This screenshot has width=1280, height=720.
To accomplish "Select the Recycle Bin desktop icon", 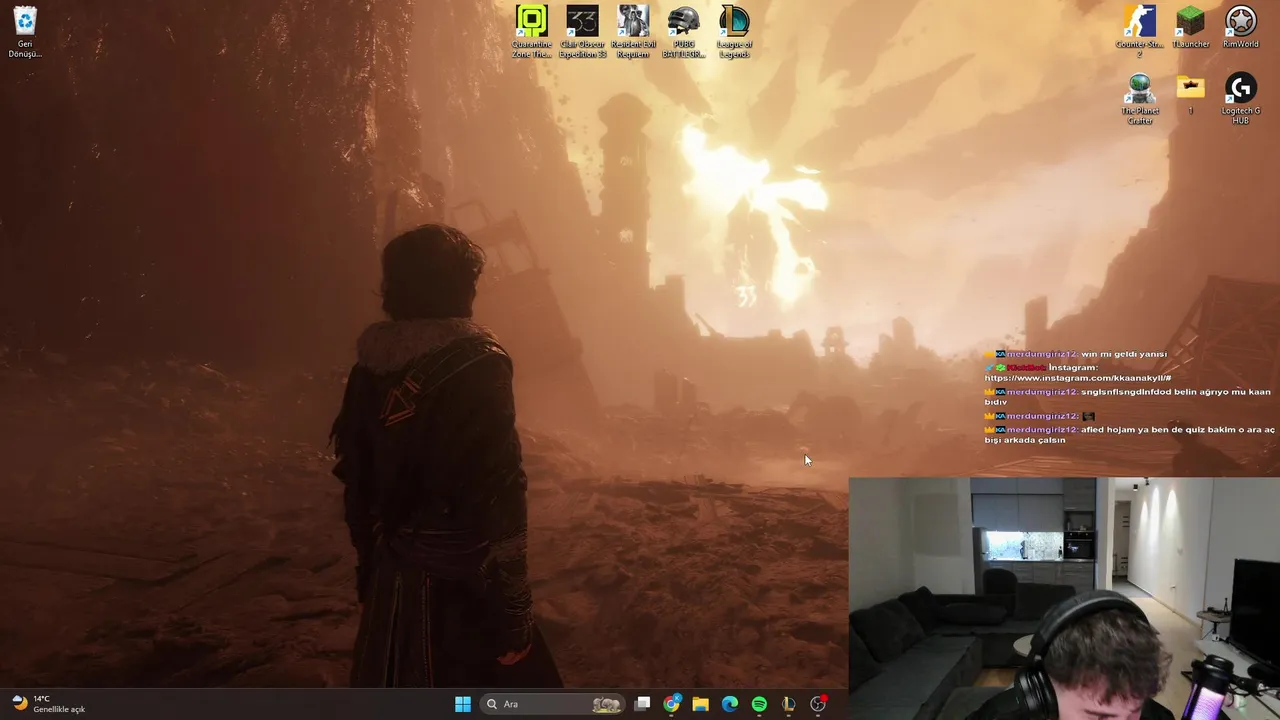I will (25, 33).
